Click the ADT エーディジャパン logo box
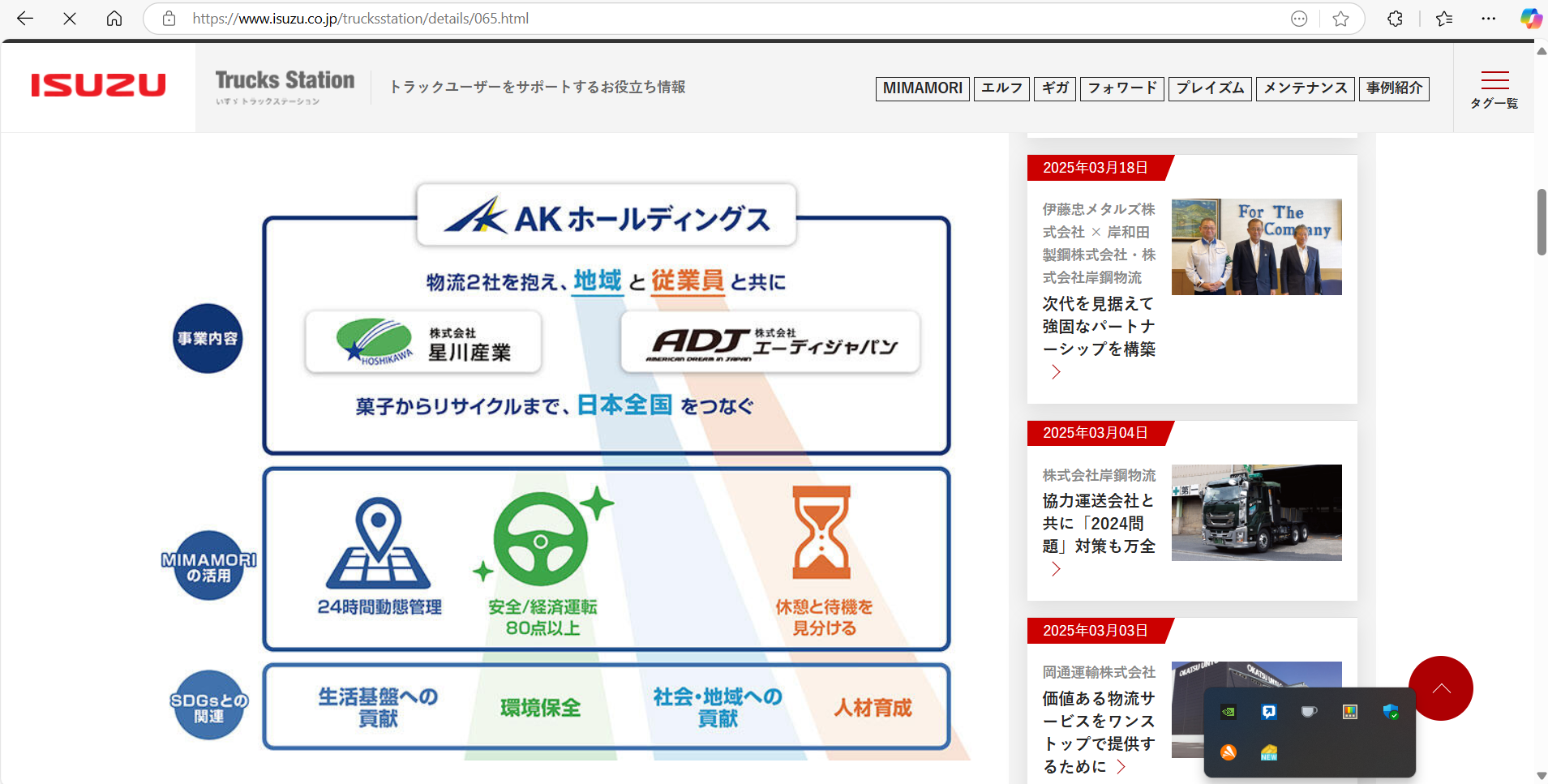Viewport: 1548px width, 784px height. [770, 342]
